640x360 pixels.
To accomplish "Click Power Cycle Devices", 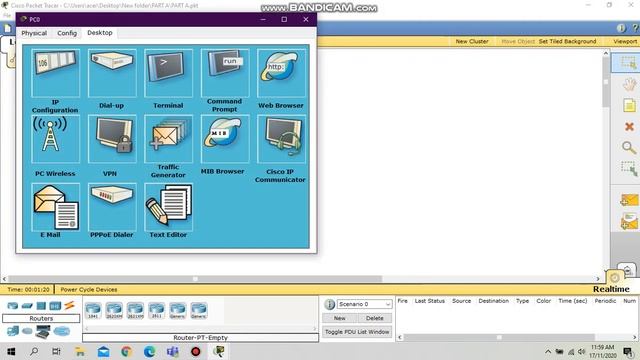I will pos(89,289).
